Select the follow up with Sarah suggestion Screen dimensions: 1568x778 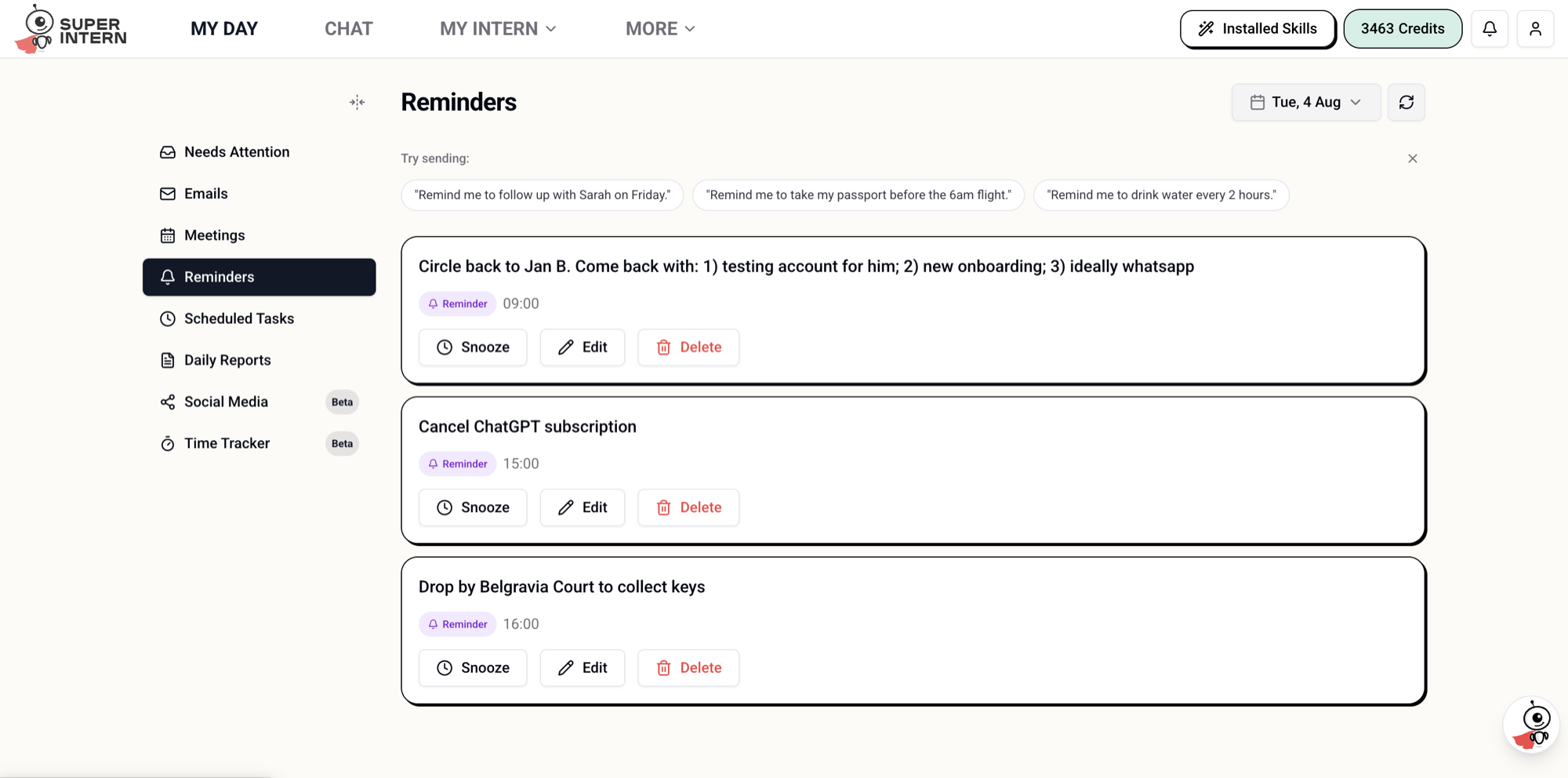click(543, 195)
